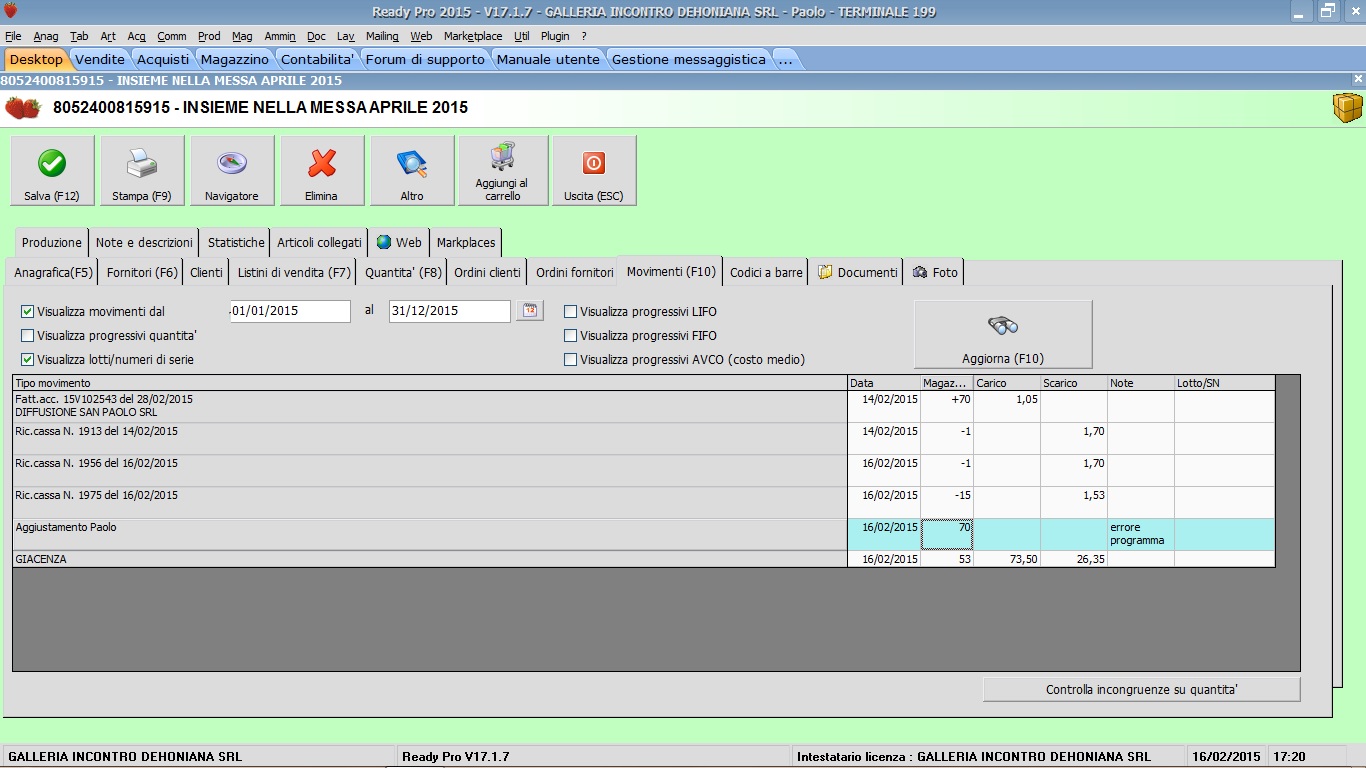The height and width of the screenshot is (768, 1366).
Task: Click the highlighted 70 quantity cell
Action: [x=947, y=534]
